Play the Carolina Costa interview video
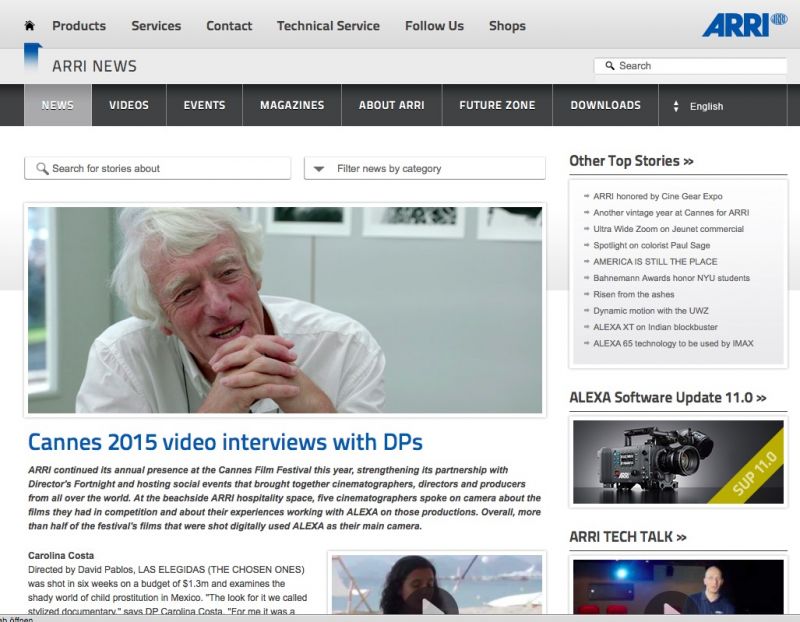The width and height of the screenshot is (800, 622). pyautogui.click(x=431, y=605)
